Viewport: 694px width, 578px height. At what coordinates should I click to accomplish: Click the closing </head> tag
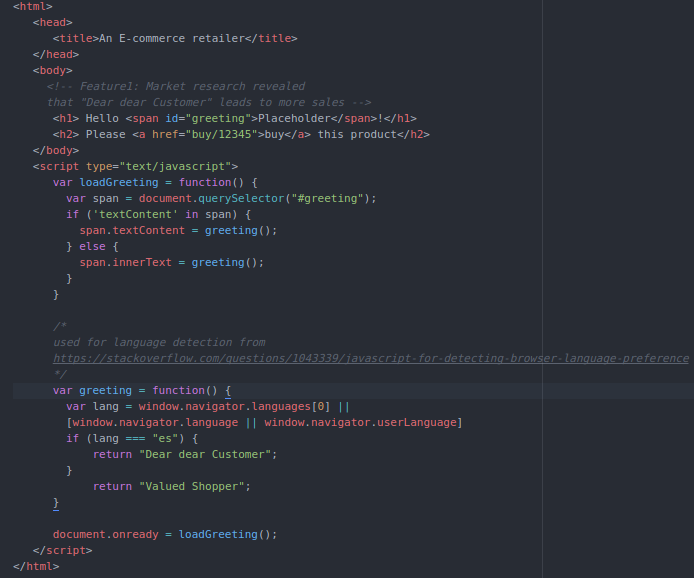coord(56,54)
